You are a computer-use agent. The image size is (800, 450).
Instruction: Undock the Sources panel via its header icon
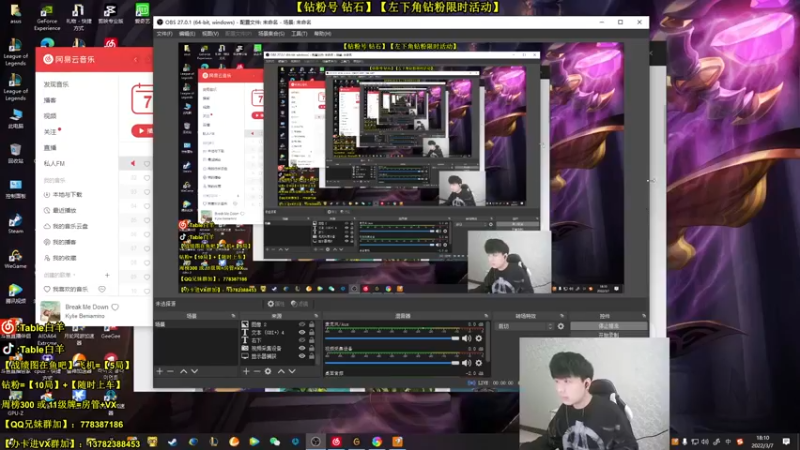pyautogui.click(x=316, y=316)
